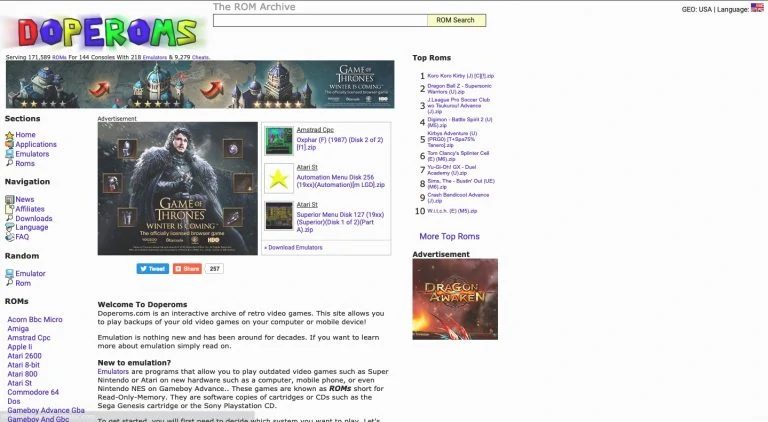
Task: Open the Dos ROMs link
Action: pyautogui.click(x=14, y=401)
